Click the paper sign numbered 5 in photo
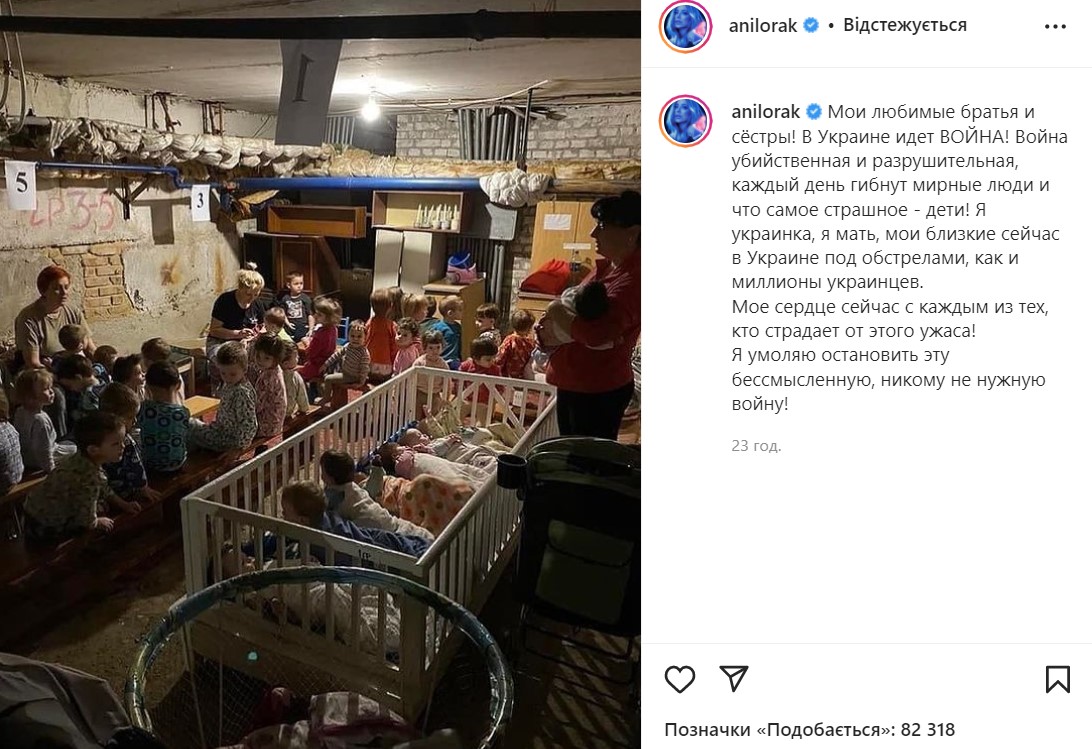 pos(20,185)
